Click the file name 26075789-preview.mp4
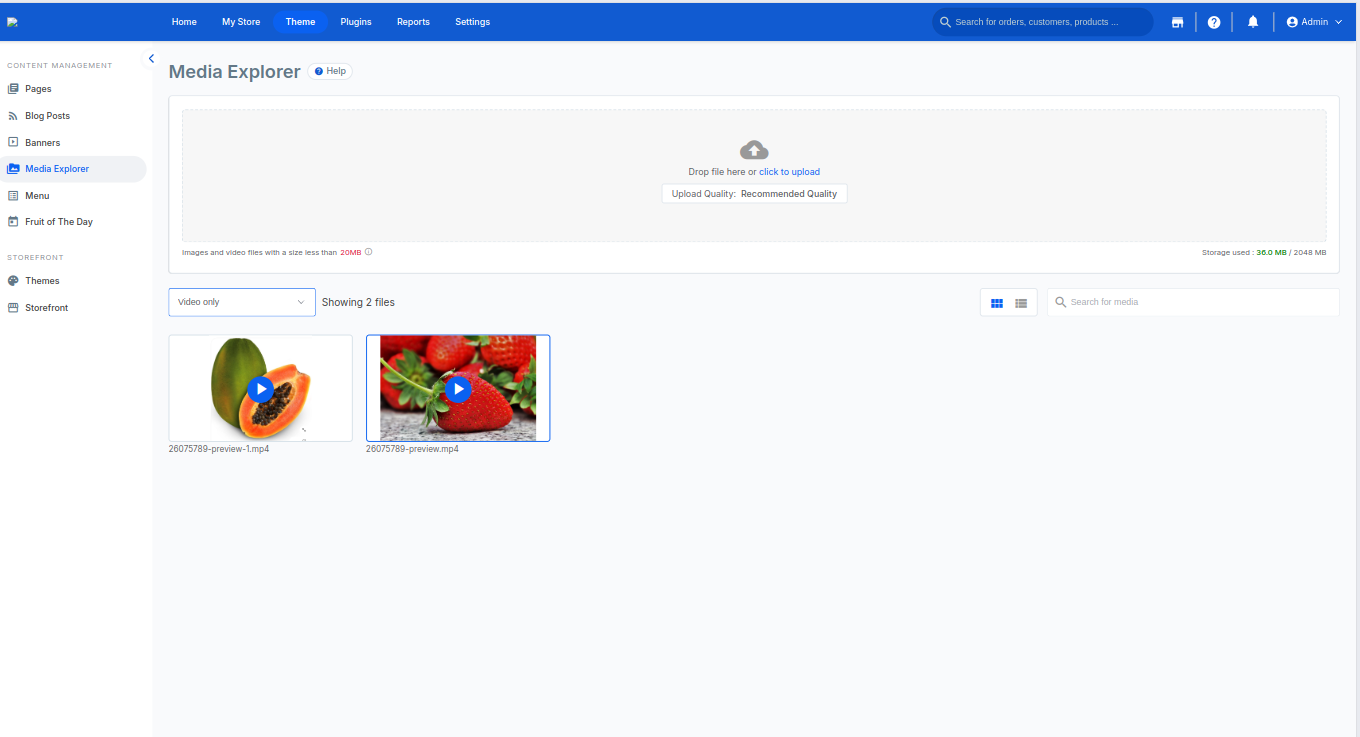1360x737 pixels. (x=412, y=449)
